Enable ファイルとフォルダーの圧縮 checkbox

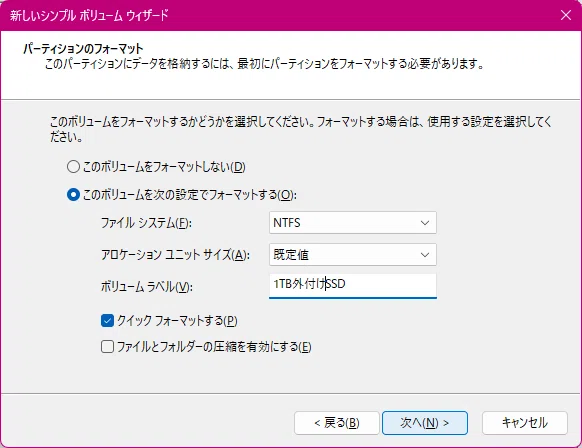pyautogui.click(x=107, y=347)
